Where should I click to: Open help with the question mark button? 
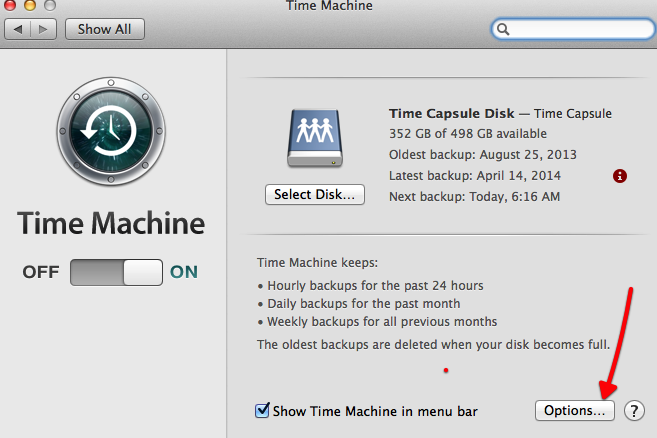[x=634, y=410]
